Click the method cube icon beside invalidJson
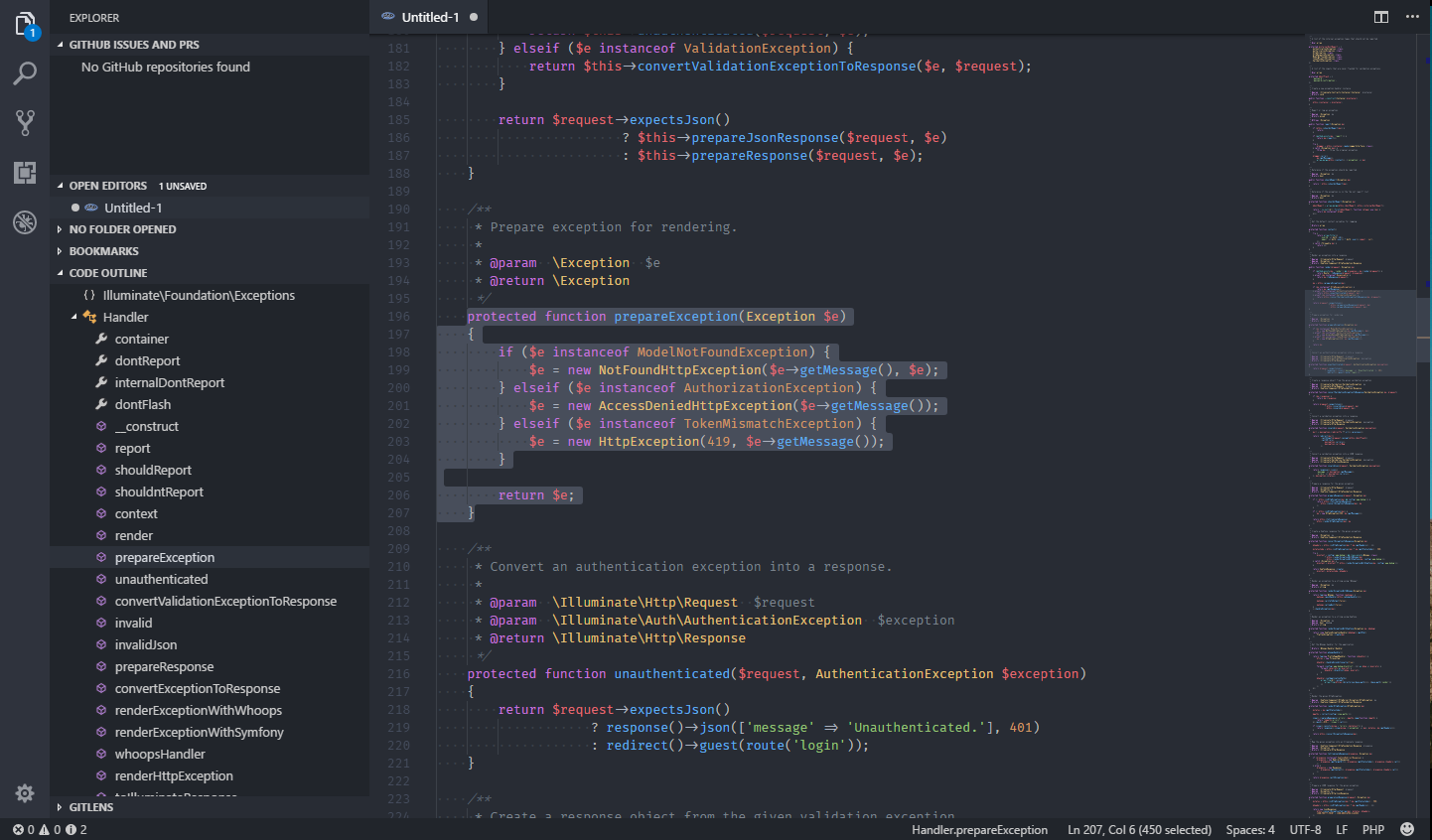The image size is (1432, 840). [x=101, y=644]
